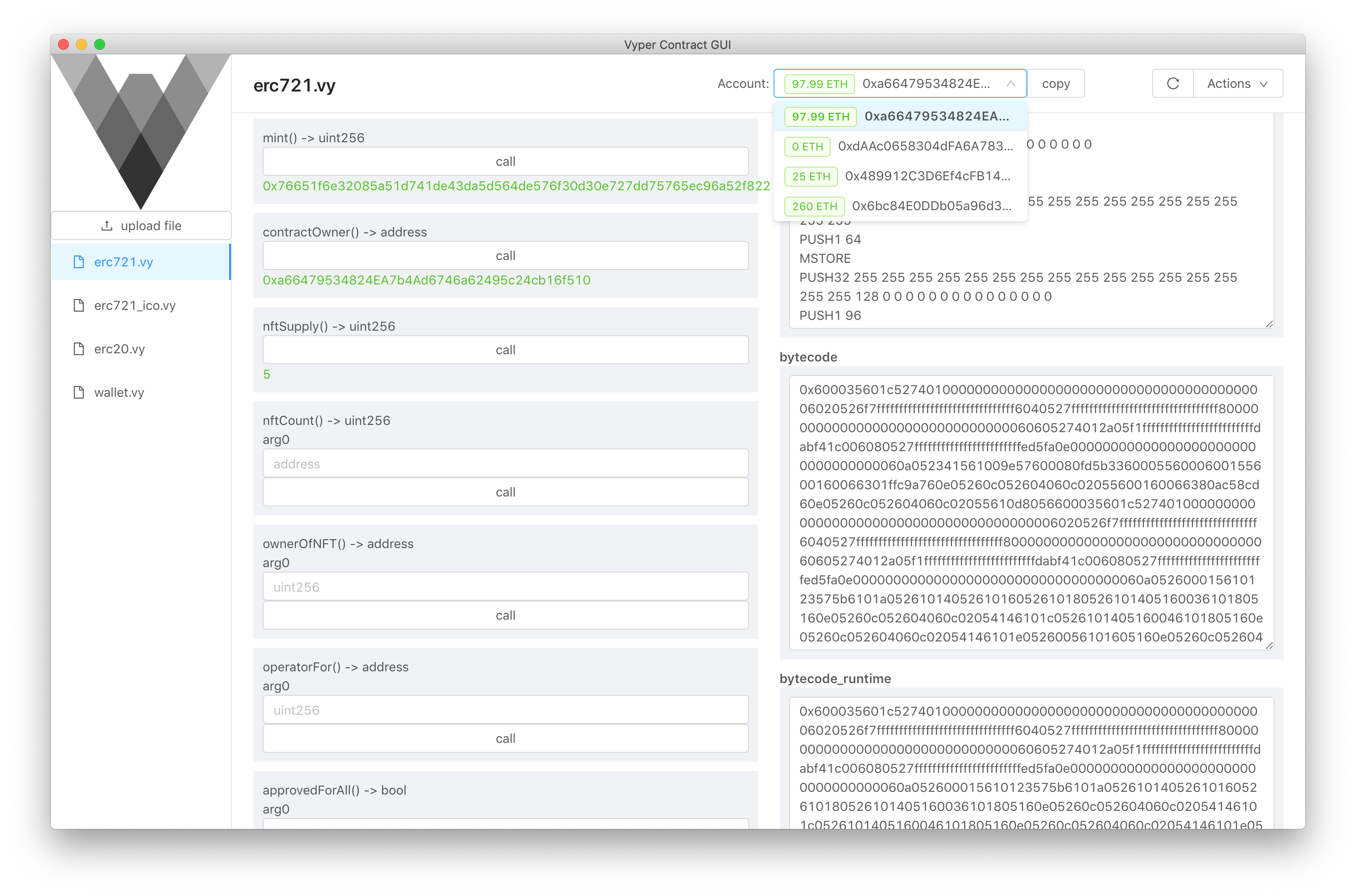Select the 0 ETH account entry
Image resolution: width=1356 pixels, height=896 pixels.
[x=899, y=146]
